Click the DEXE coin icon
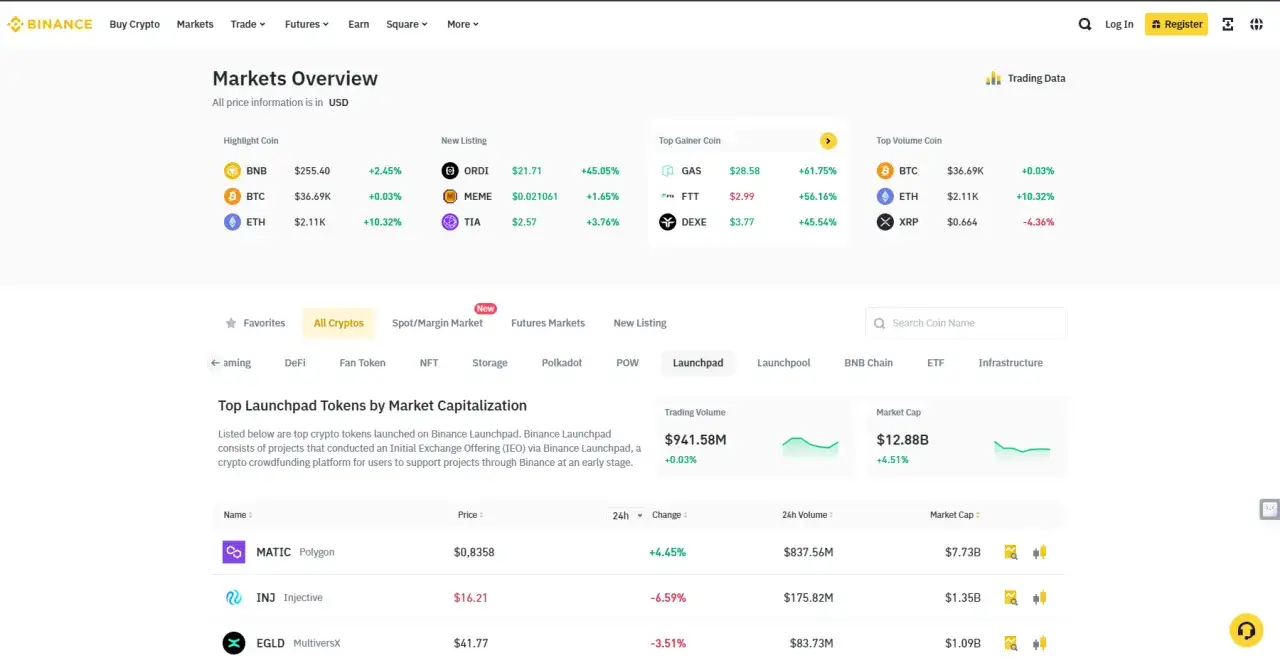The image size is (1280, 663). (667, 222)
